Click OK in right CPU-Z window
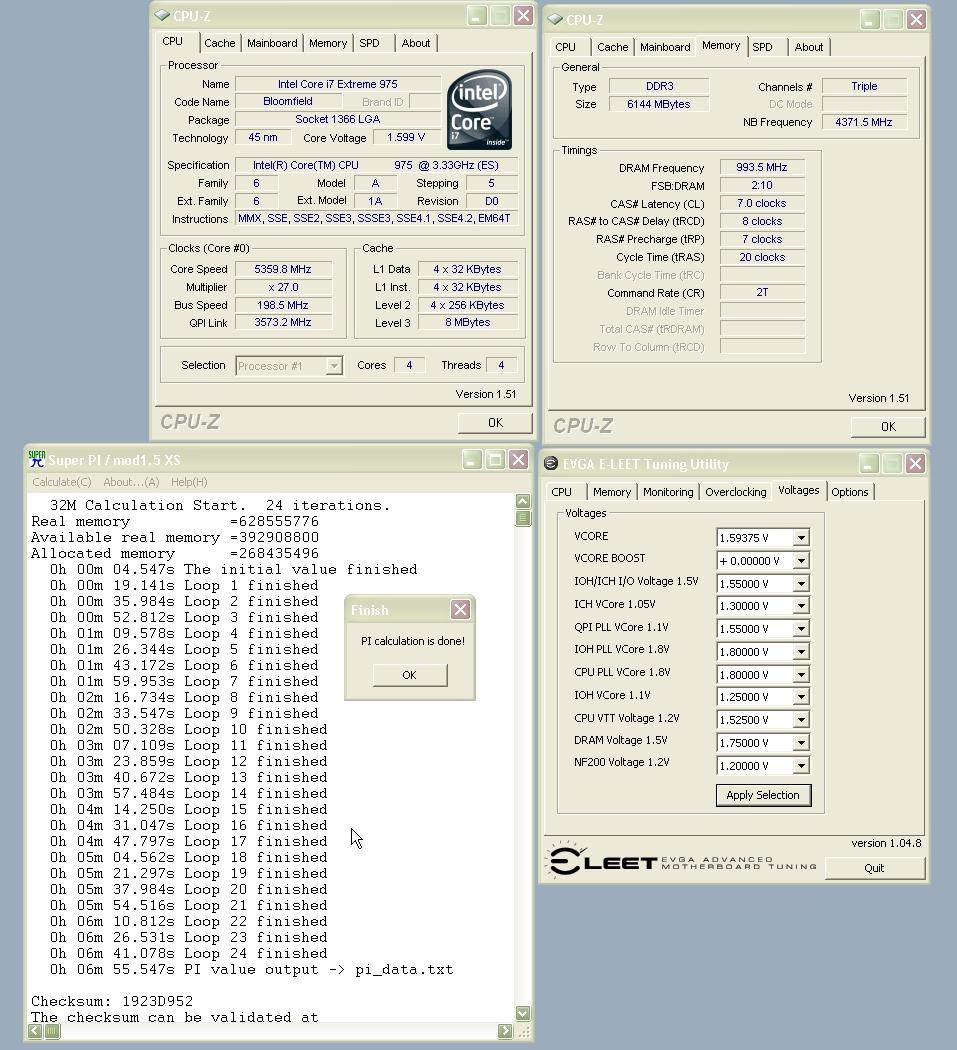 [x=888, y=427]
